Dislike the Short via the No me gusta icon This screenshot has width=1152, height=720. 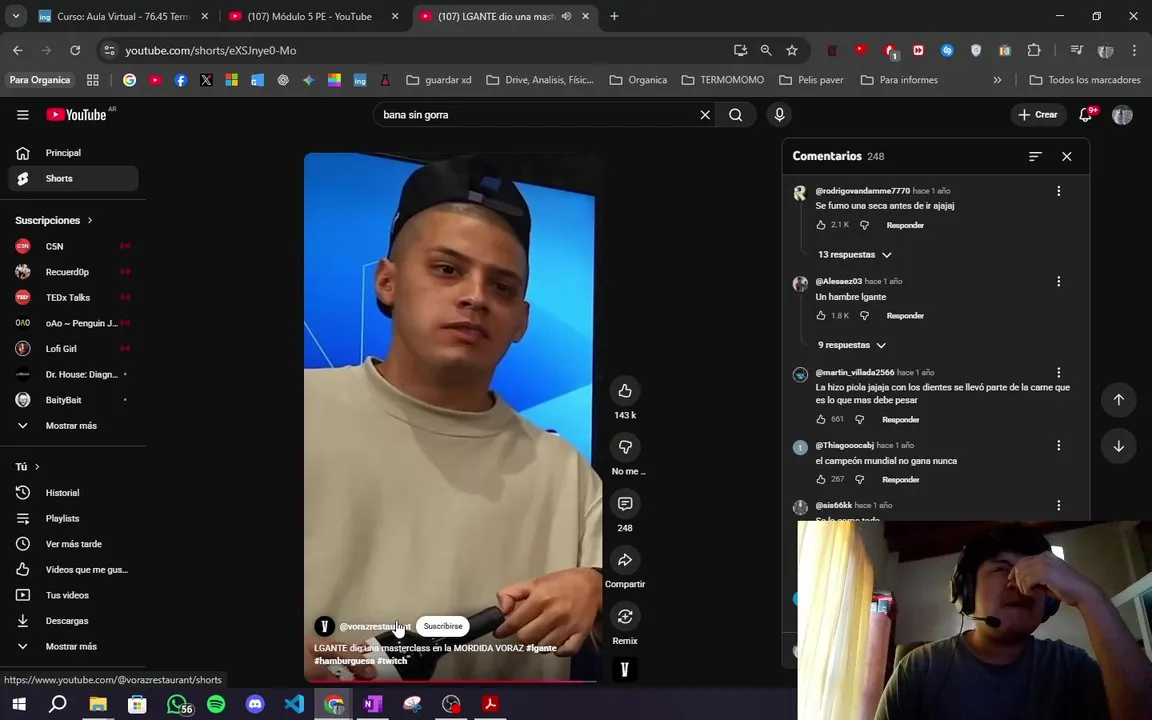coord(624,447)
